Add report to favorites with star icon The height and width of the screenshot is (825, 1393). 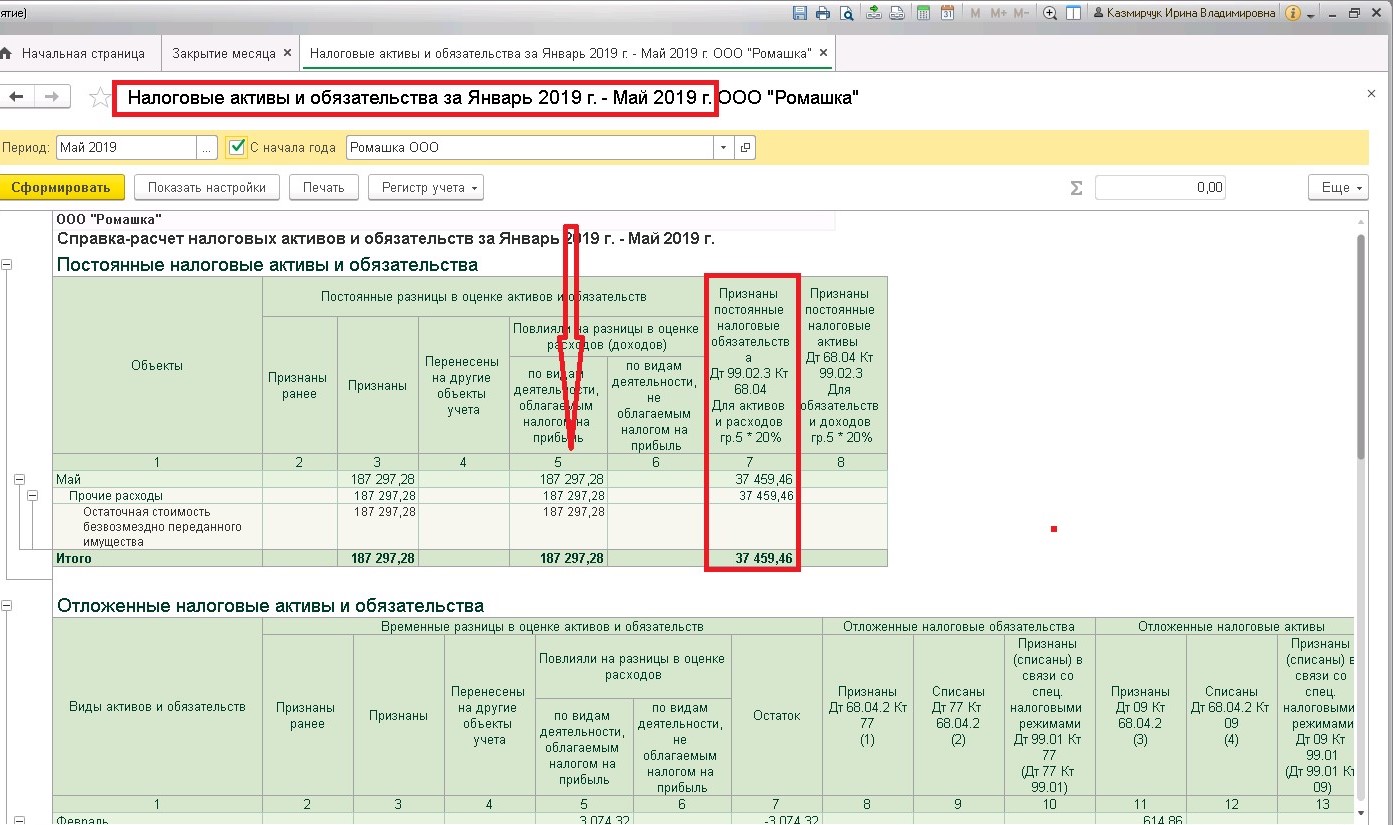tap(100, 97)
